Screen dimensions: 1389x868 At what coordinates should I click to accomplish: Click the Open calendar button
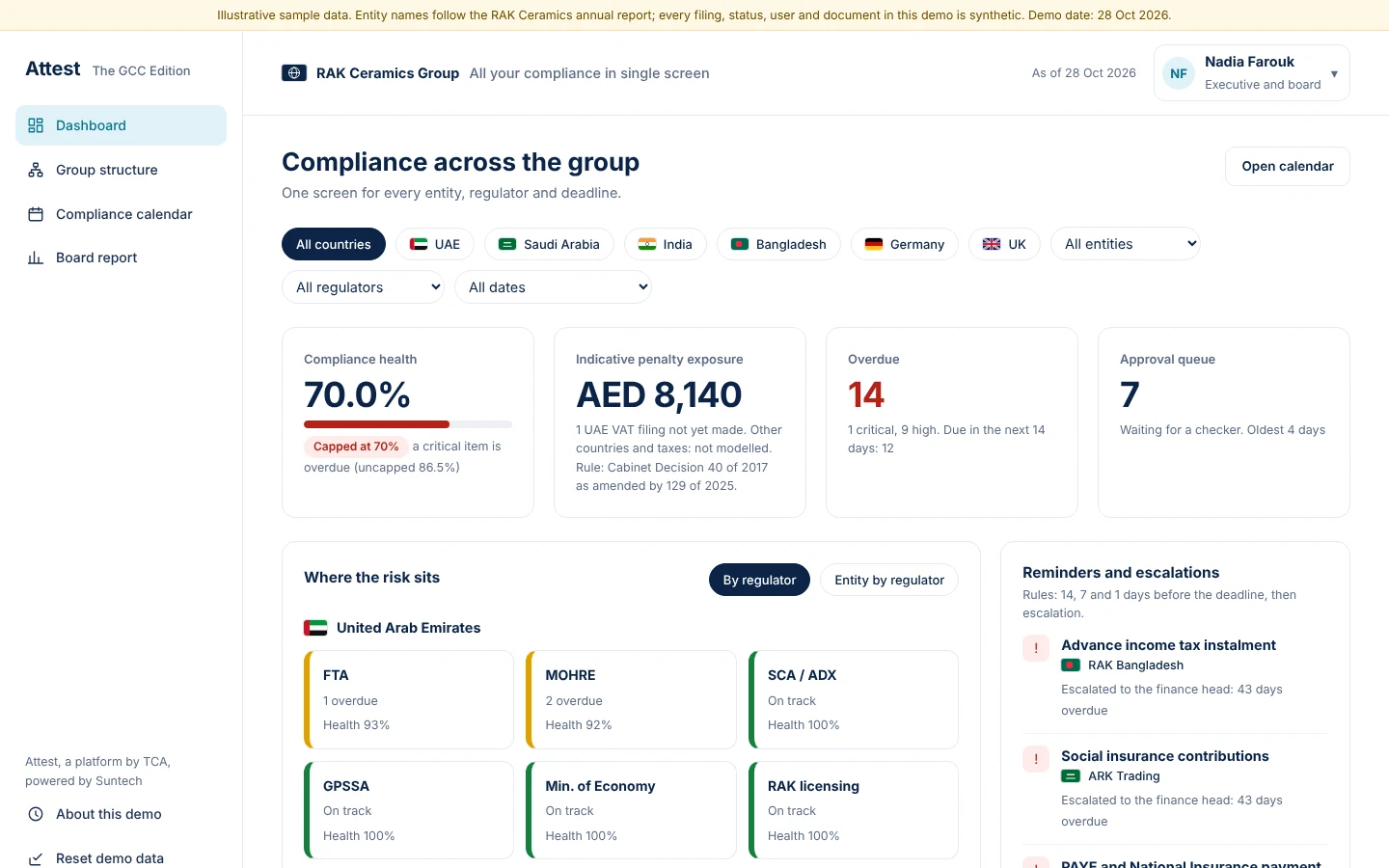click(1287, 166)
